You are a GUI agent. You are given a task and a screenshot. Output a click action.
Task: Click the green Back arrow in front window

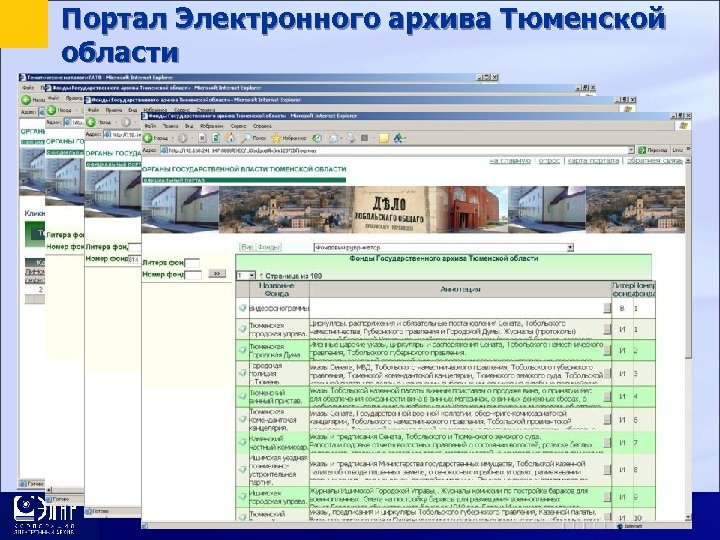tap(148, 138)
